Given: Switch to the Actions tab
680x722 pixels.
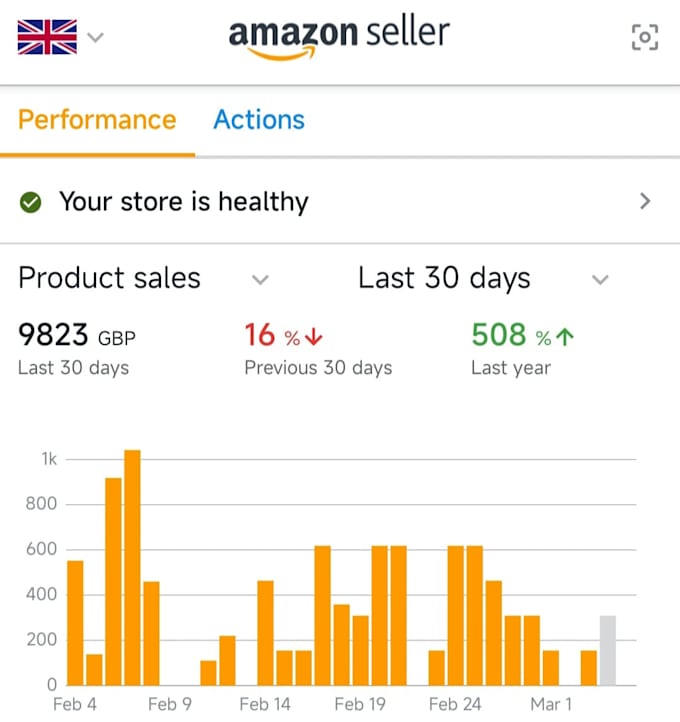Looking at the screenshot, I should click(259, 120).
